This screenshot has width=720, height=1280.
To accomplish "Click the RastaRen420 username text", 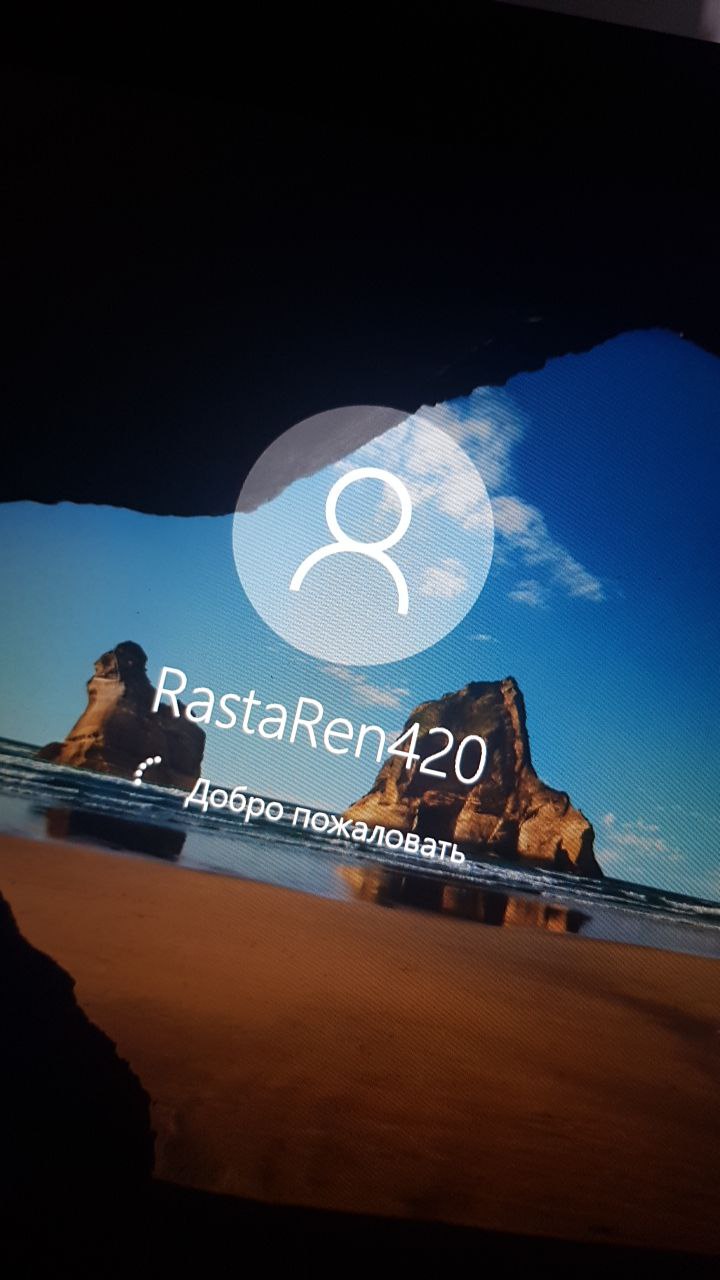I will pos(322,728).
